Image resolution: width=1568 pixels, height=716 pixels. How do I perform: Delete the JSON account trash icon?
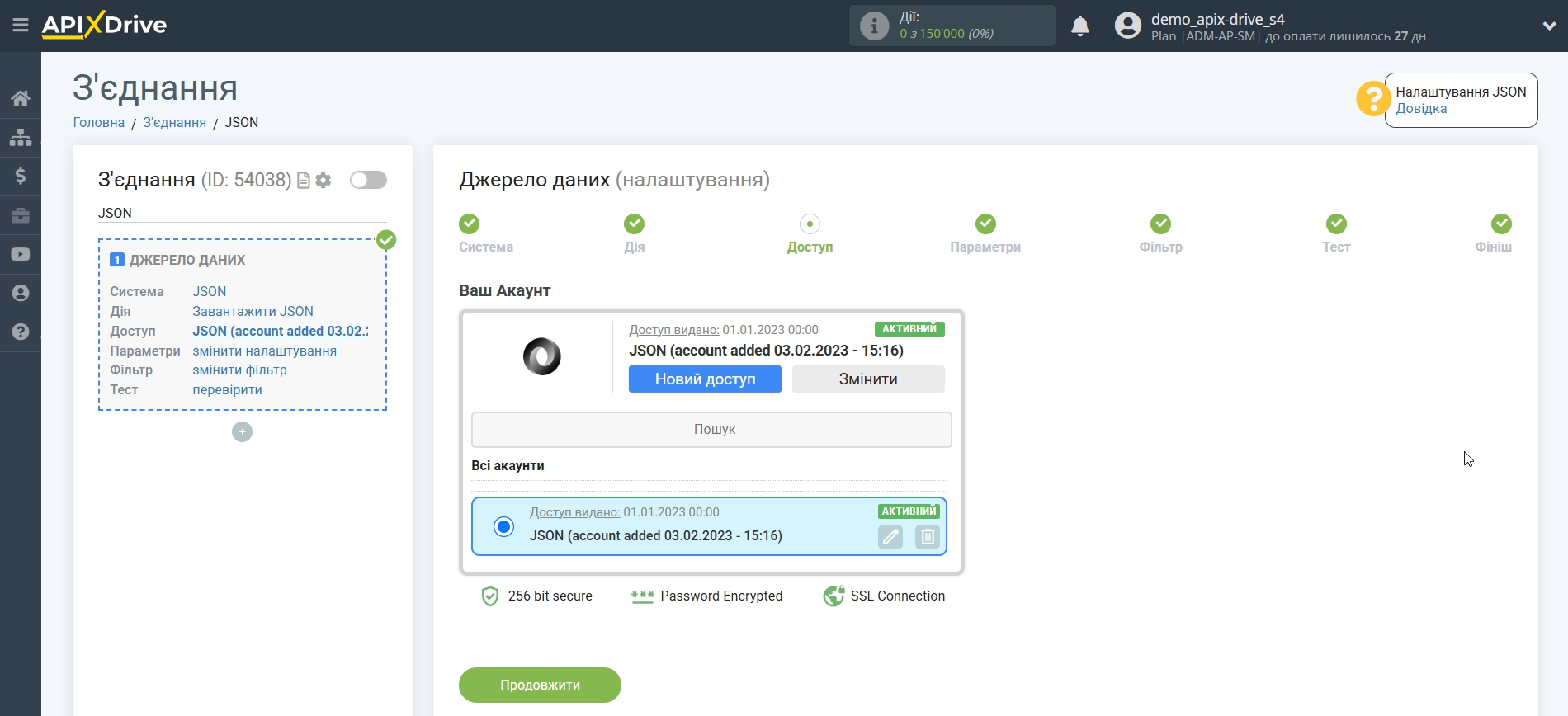(928, 537)
